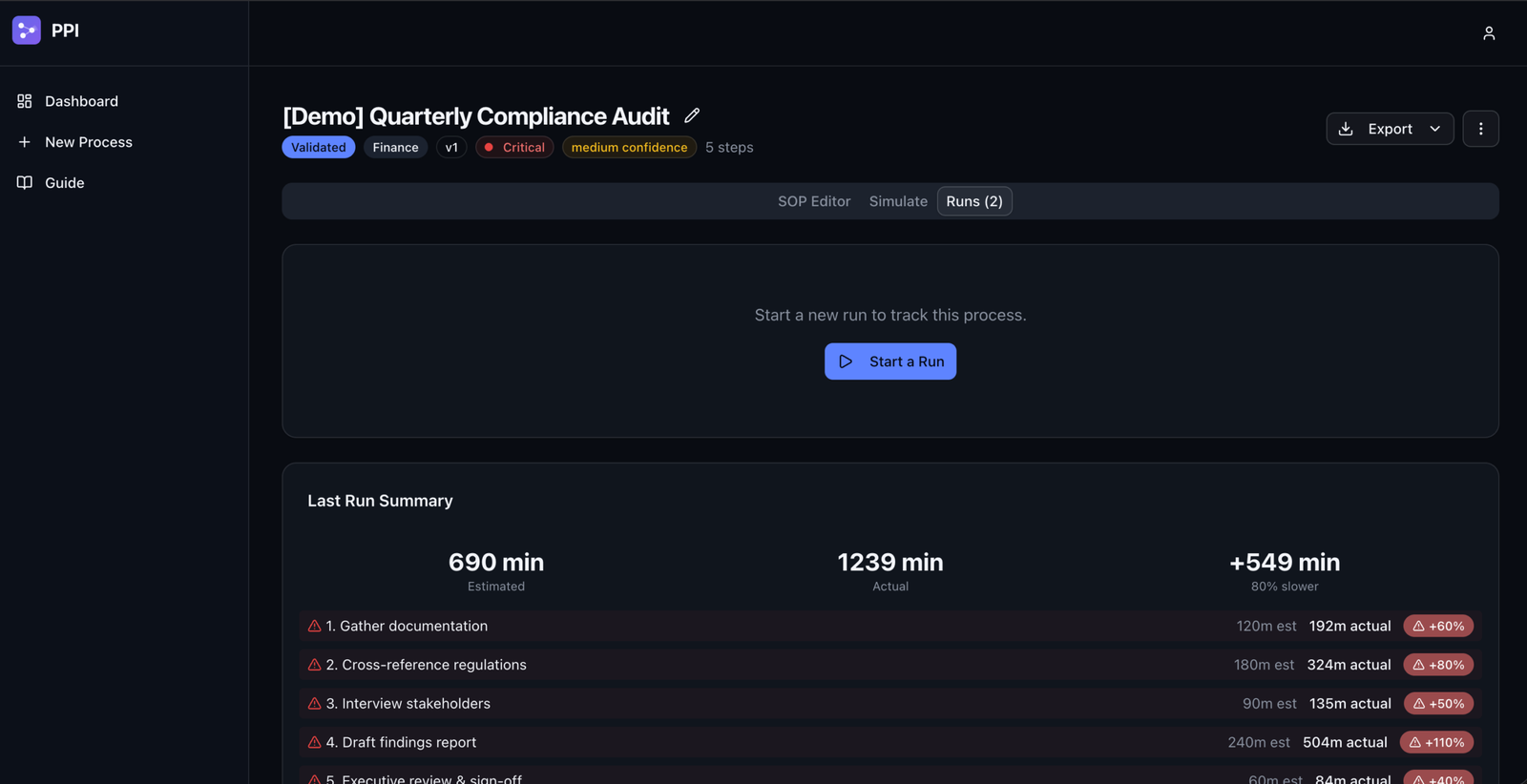Image resolution: width=1527 pixels, height=784 pixels.
Task: Click the Guide book icon
Action: pyautogui.click(x=25, y=182)
